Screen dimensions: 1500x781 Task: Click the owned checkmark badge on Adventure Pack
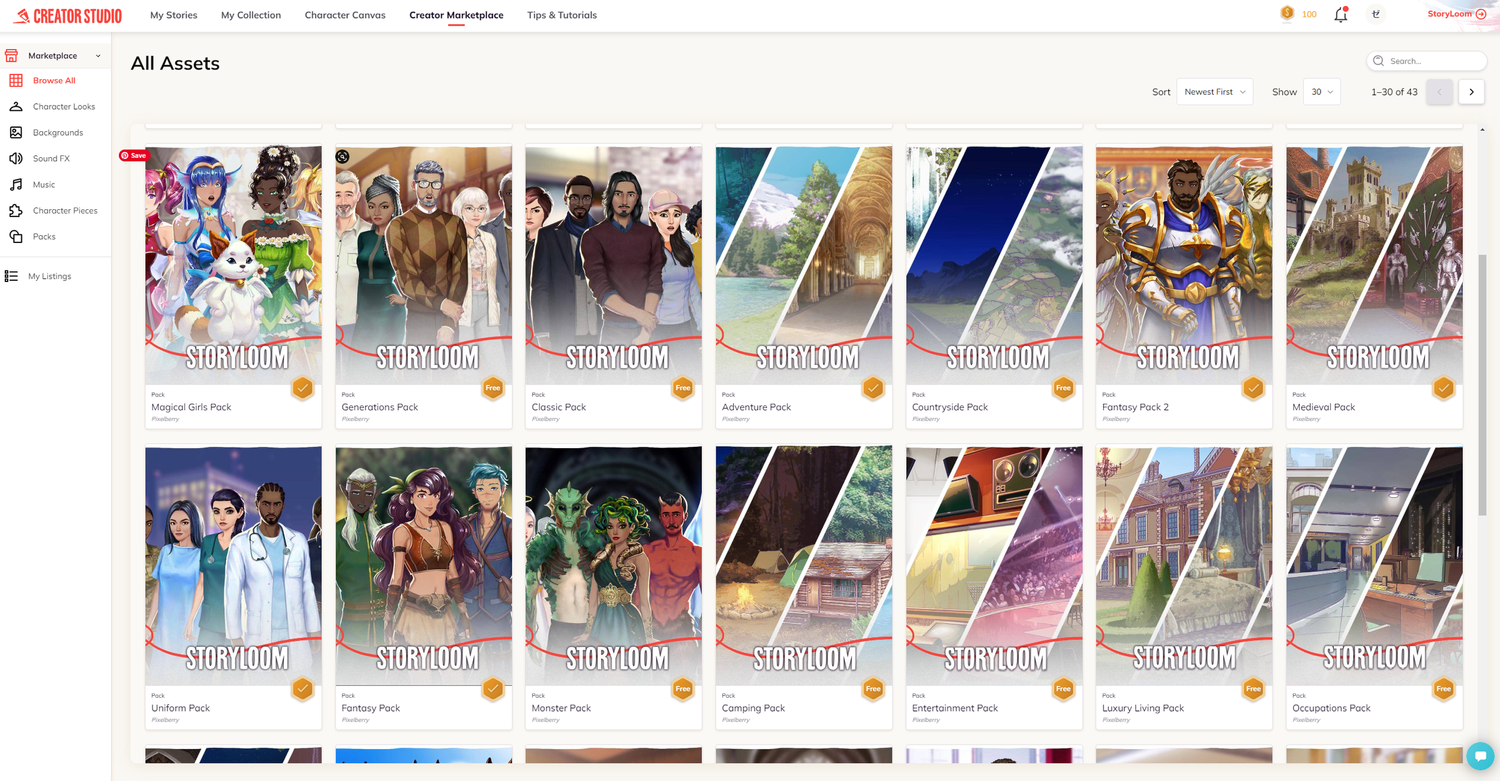click(873, 388)
